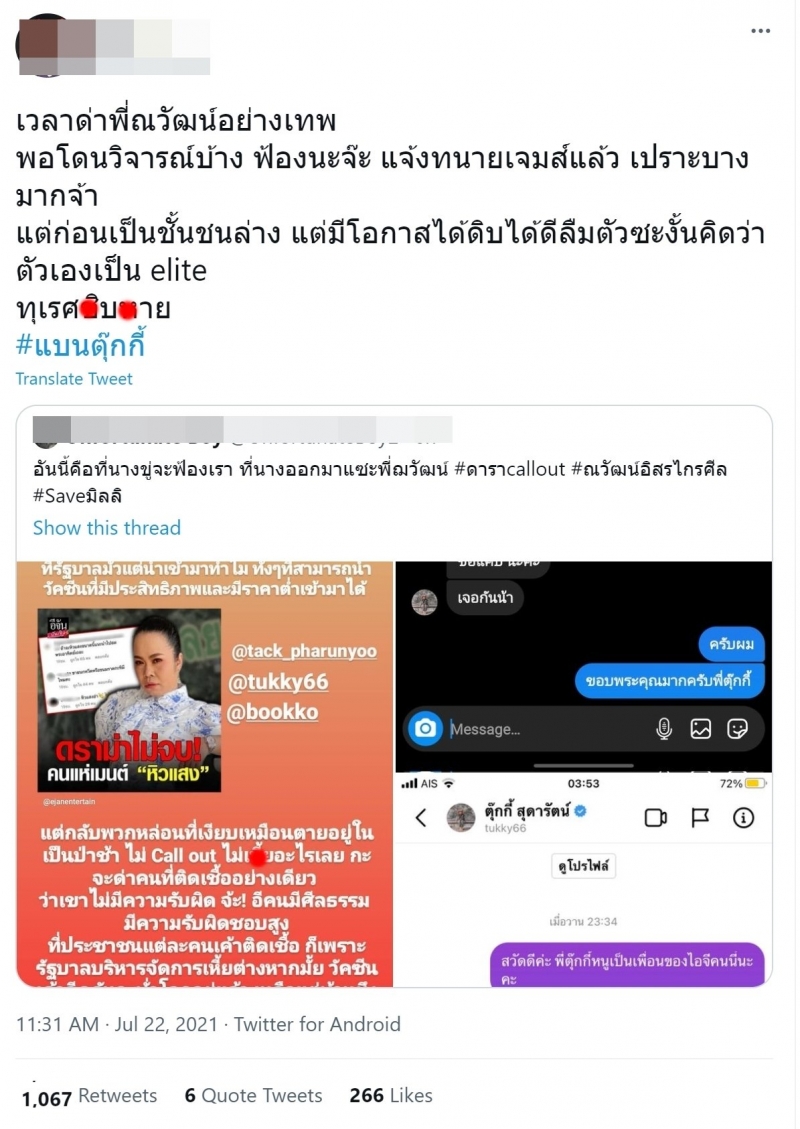View the 6 Quote Tweets list

(253, 1096)
